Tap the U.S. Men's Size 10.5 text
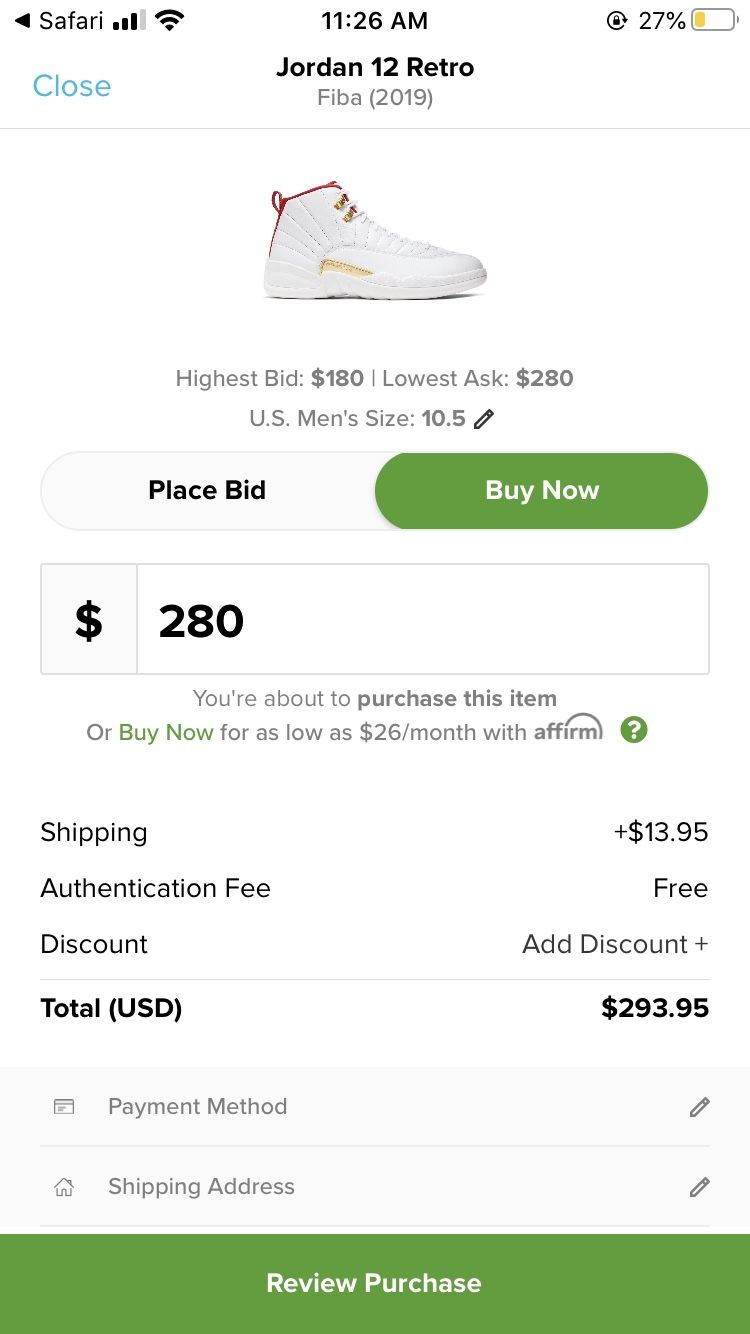This screenshot has height=1334, width=750. coord(357,419)
